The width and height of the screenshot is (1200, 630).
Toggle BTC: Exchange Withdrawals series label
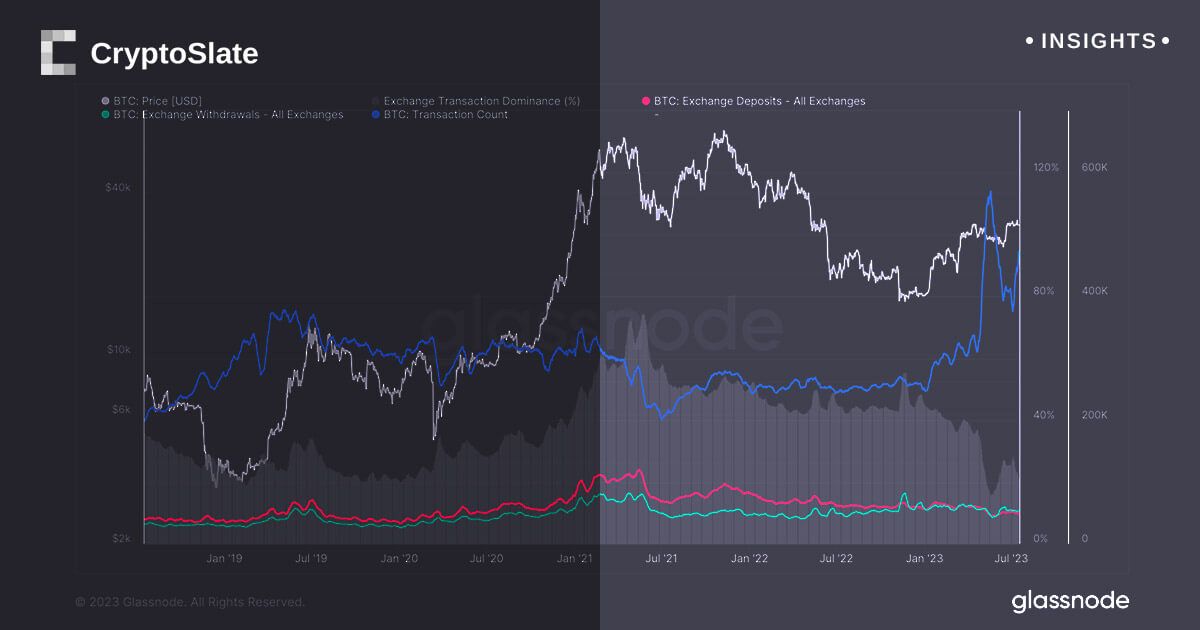point(228,115)
